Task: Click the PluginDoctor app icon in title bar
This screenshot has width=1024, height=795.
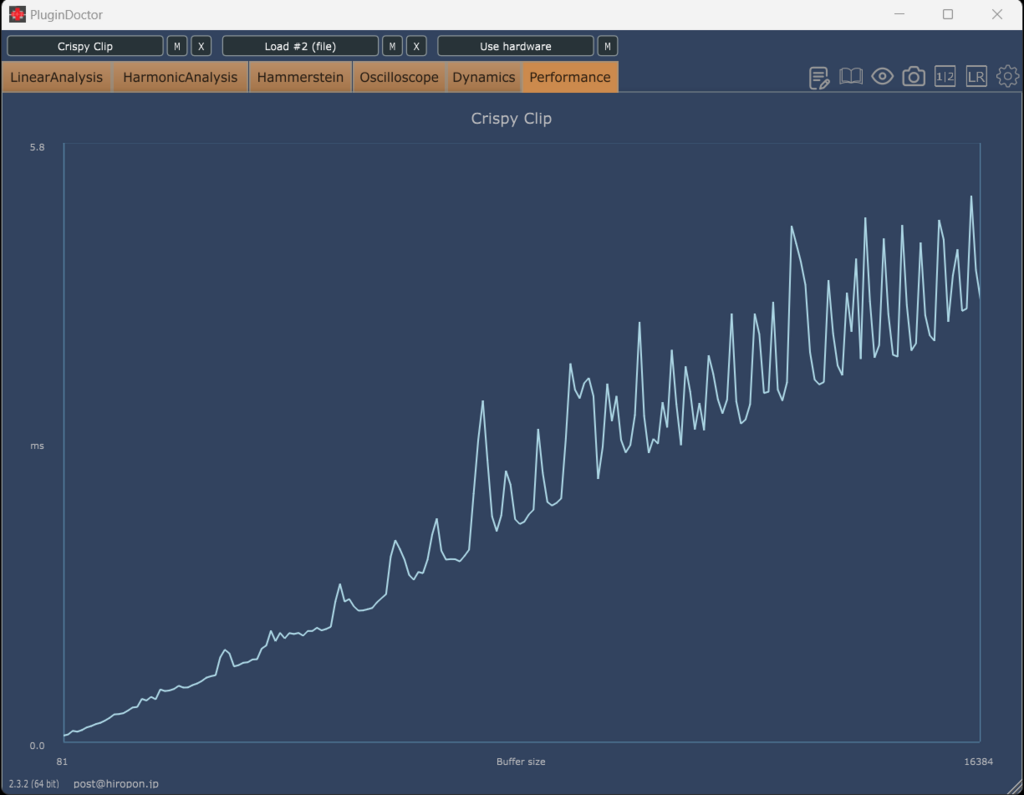Action: click(x=17, y=14)
